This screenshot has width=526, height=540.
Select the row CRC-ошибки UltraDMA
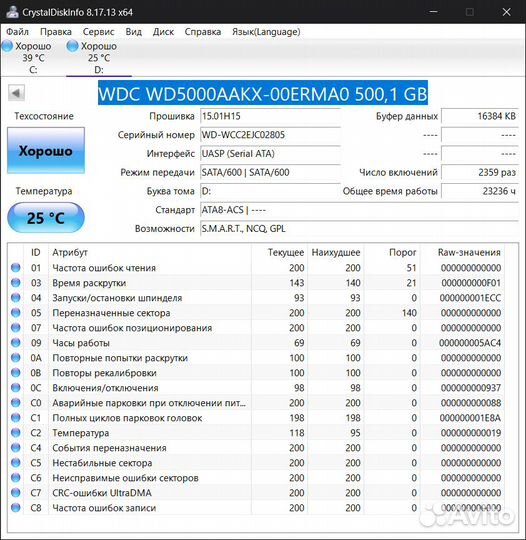[x=257, y=493]
